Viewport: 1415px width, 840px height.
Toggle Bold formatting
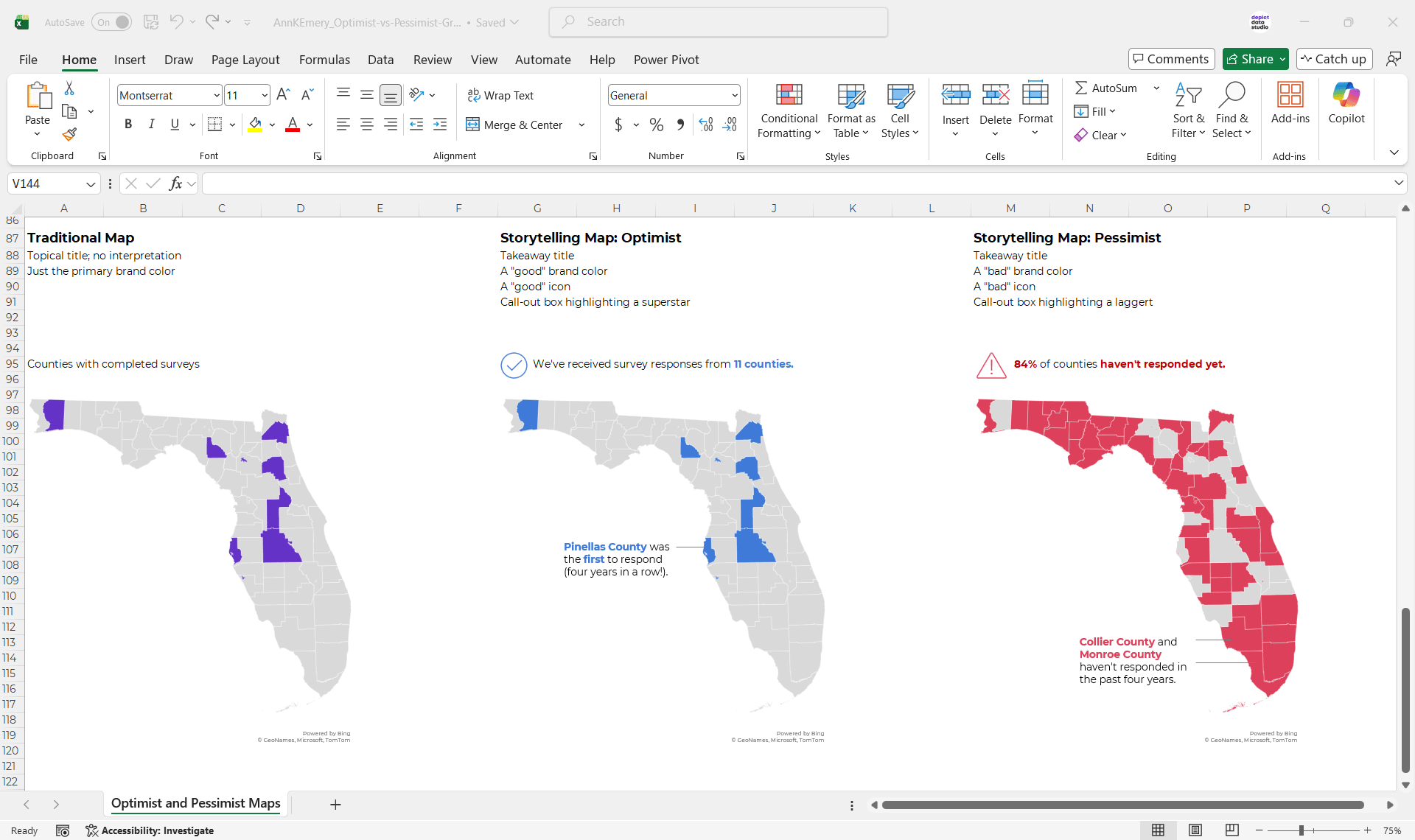coord(128,125)
